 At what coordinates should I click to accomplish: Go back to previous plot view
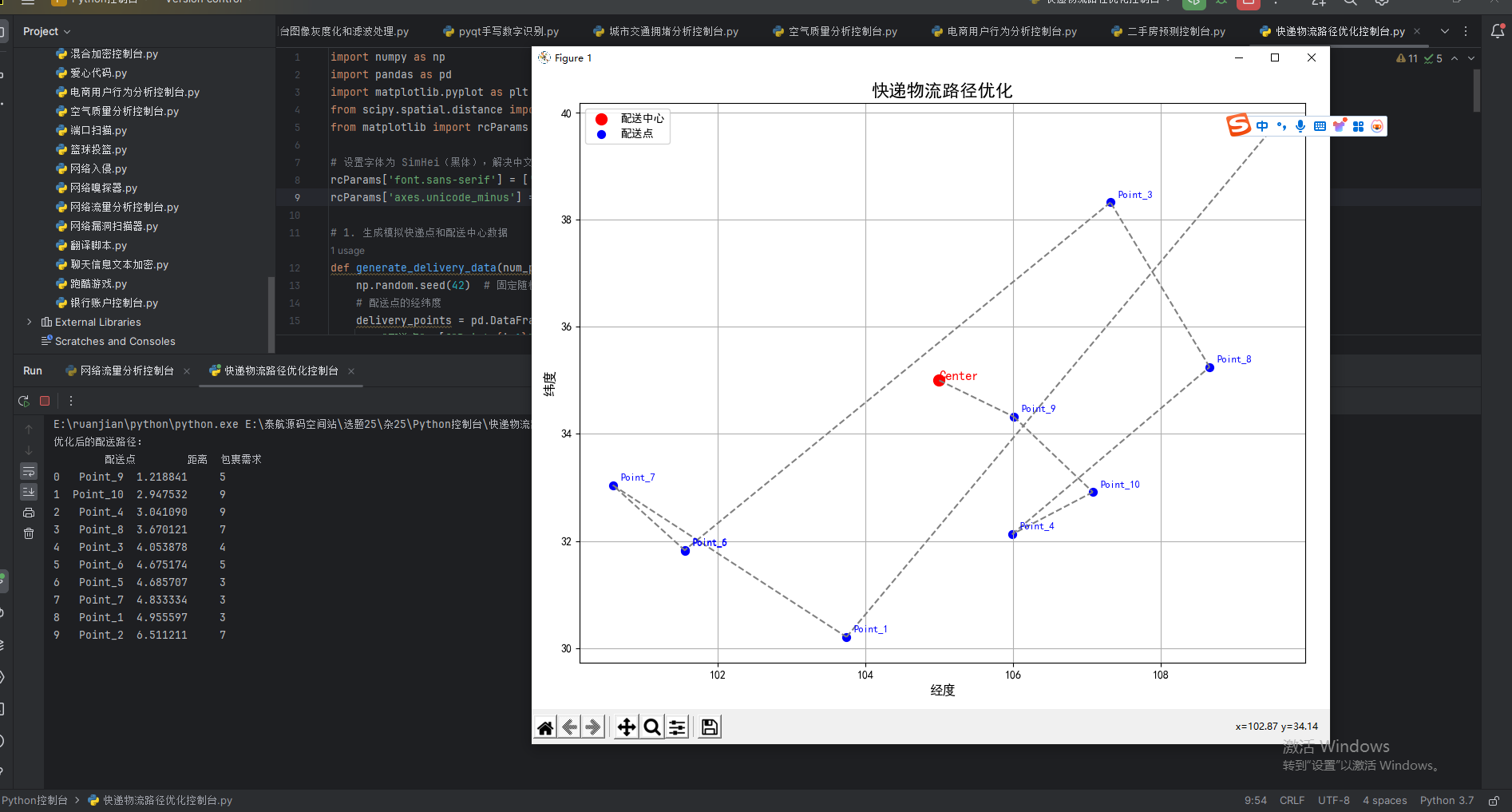click(x=569, y=727)
